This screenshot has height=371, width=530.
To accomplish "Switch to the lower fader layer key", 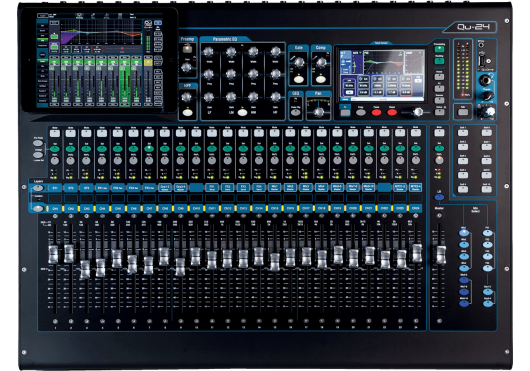I will click(x=38, y=208).
